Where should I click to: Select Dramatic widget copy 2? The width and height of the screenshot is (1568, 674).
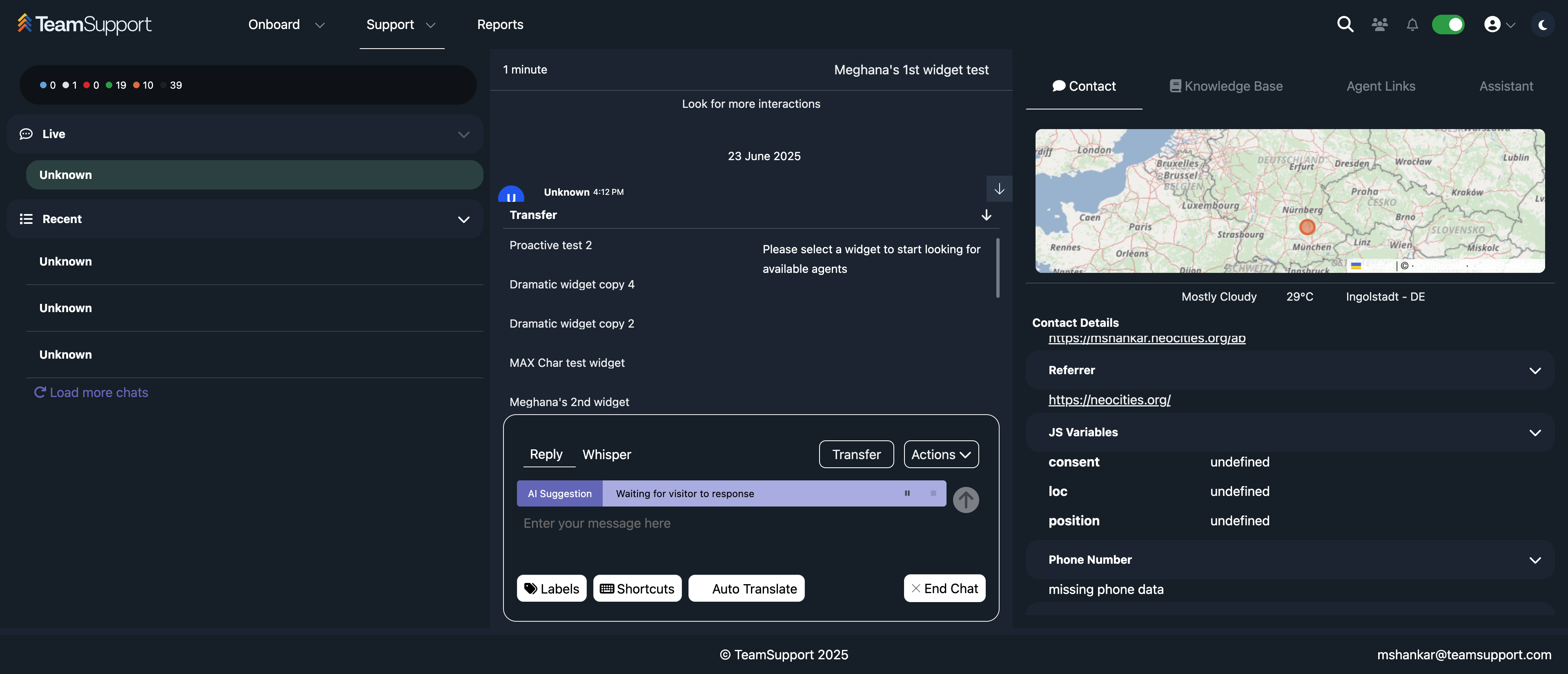pyautogui.click(x=572, y=323)
